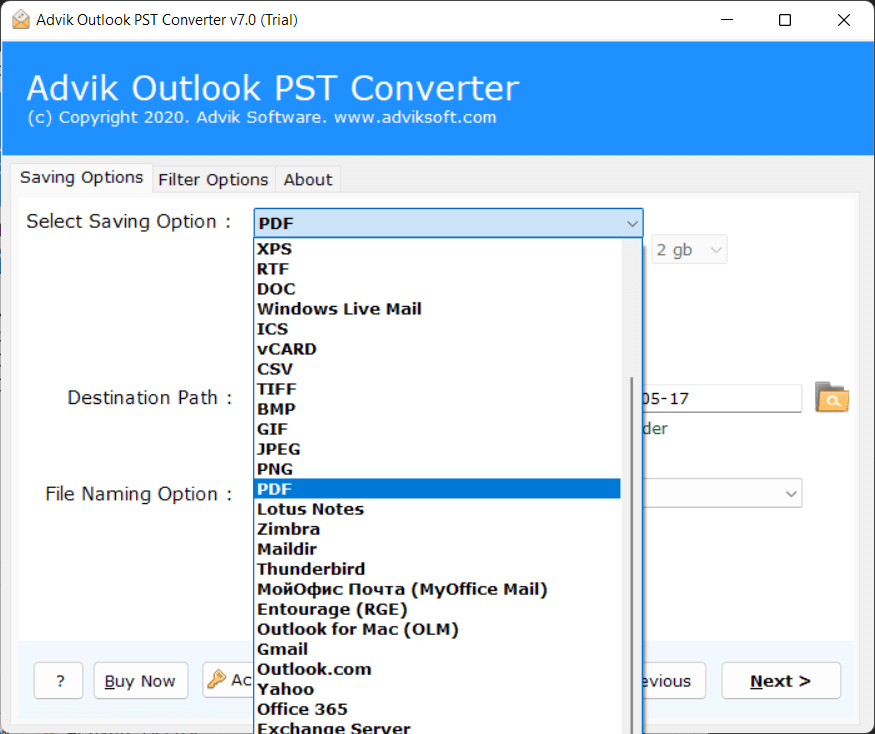Screen dimensions: 875x734
Task: Select Outlook for Mac (OLM) option
Action: tap(357, 628)
